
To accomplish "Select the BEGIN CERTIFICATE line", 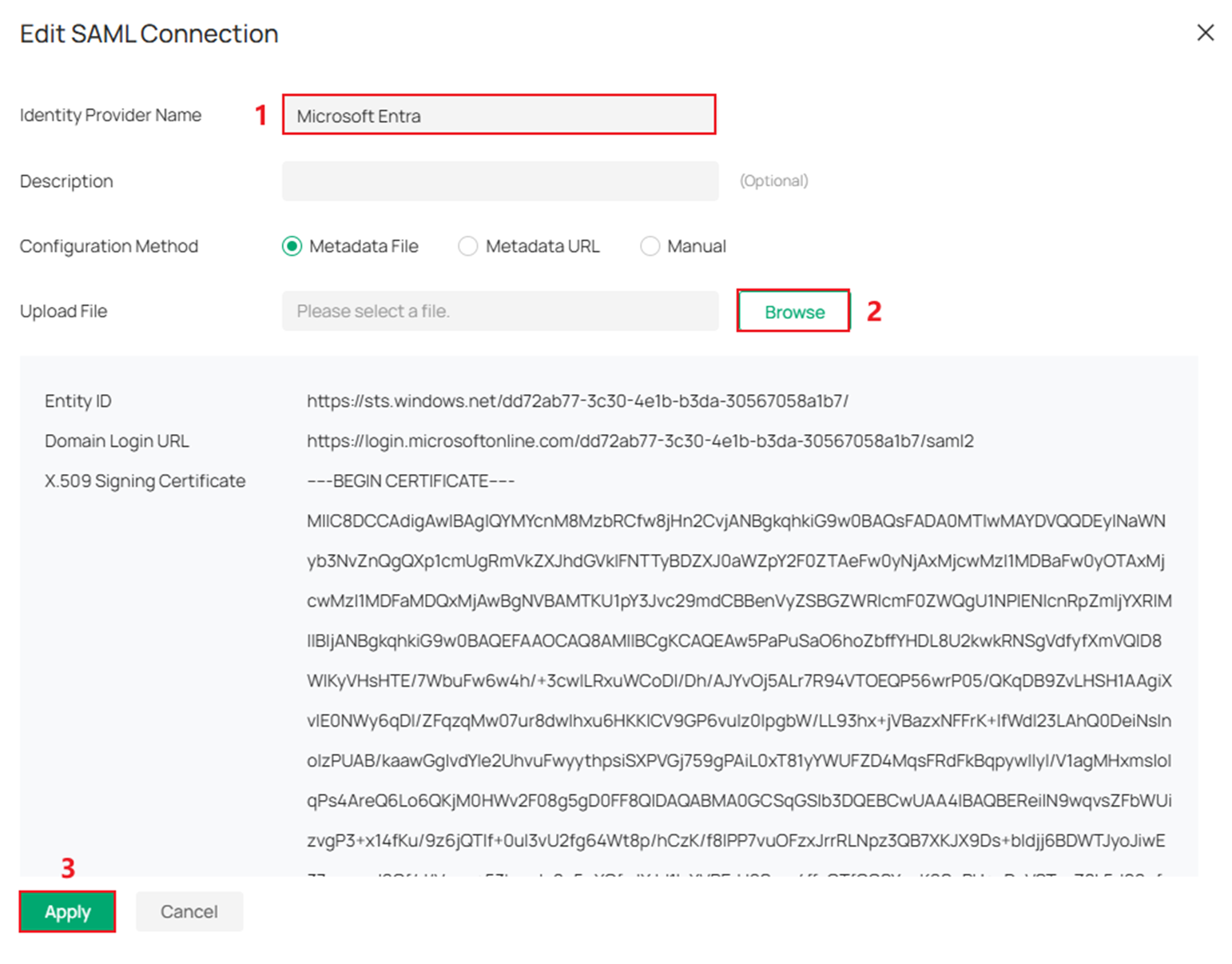I will [x=410, y=480].
